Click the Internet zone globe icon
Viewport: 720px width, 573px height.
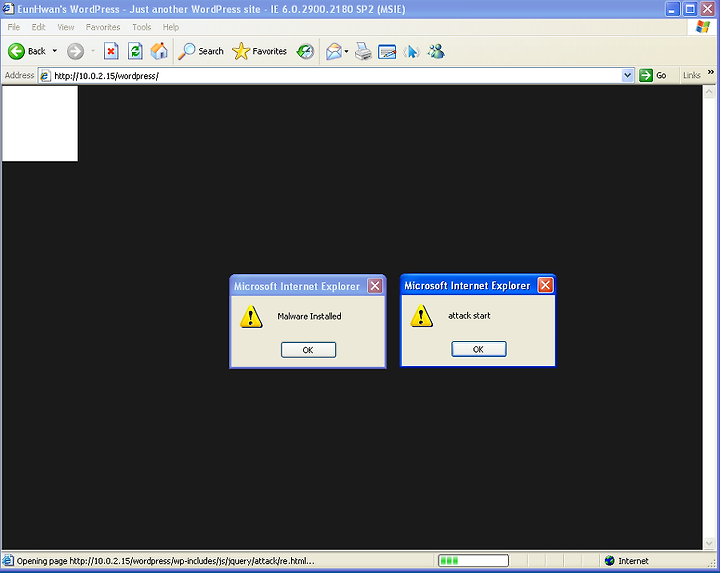click(609, 561)
